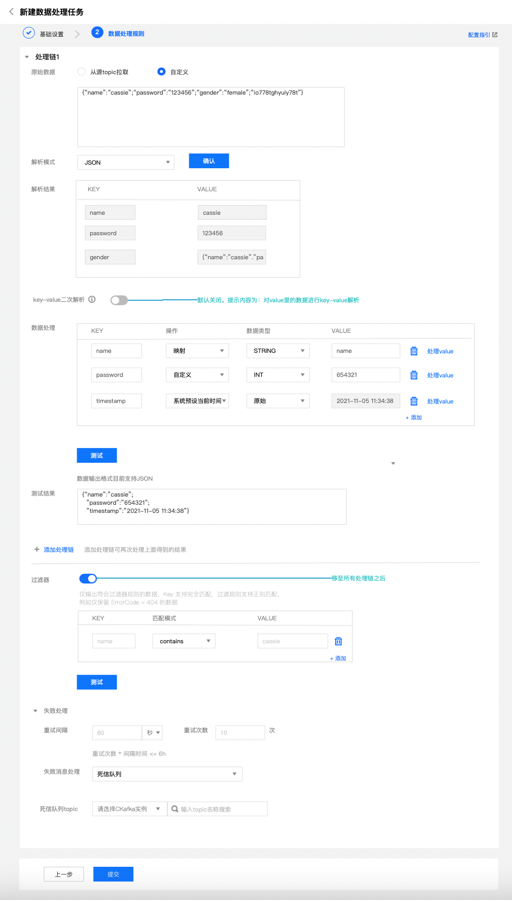Screen dimensions: 512x901
Task: Click the 提交 button
Action: [114, 875]
